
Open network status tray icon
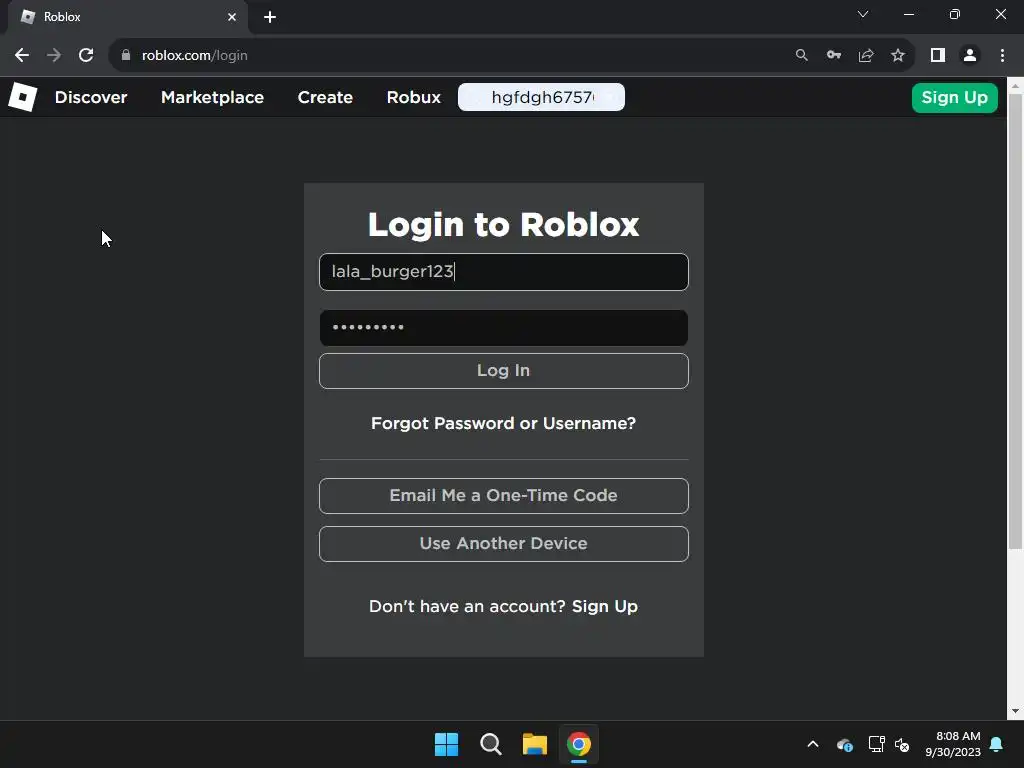tap(876, 744)
